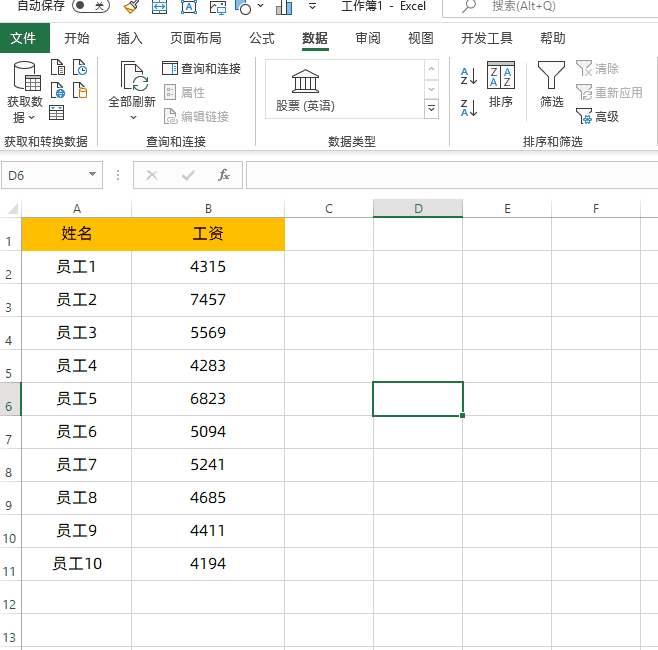Click the shapes icon in quick access toolbar
The image size is (658, 650).
tap(243, 7)
